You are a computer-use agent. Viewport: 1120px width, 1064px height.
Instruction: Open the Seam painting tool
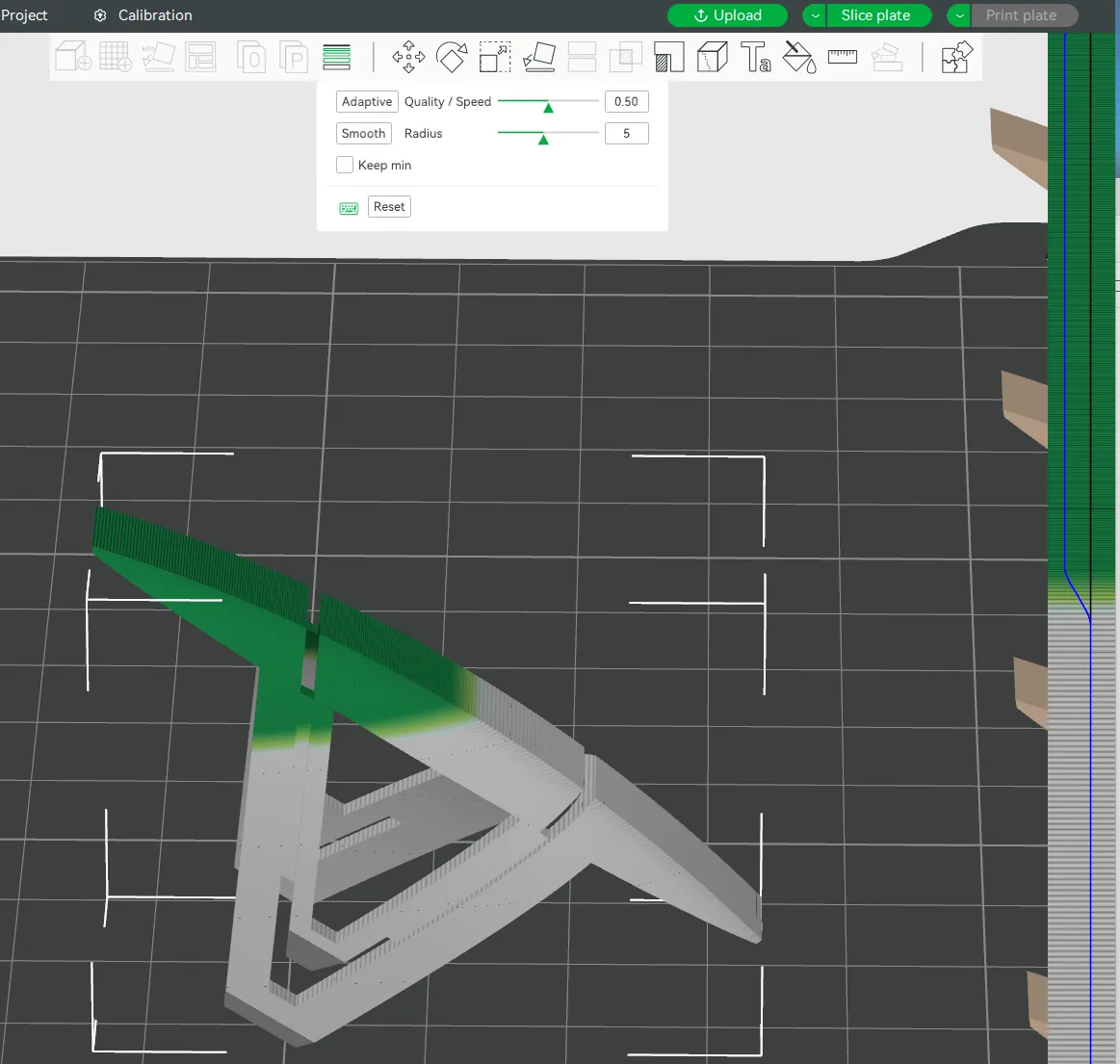coord(713,58)
